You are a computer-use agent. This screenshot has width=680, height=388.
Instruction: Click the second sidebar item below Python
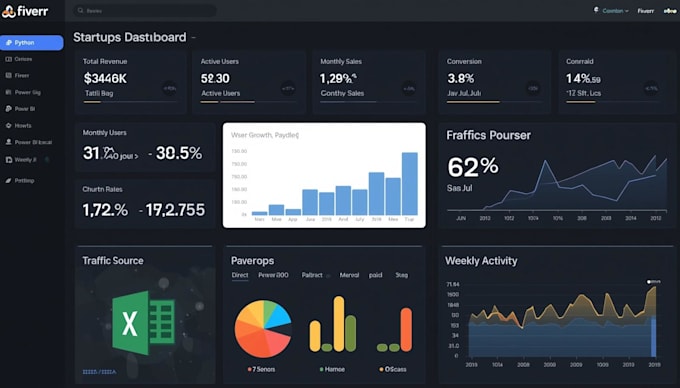pyautogui.click(x=19, y=75)
